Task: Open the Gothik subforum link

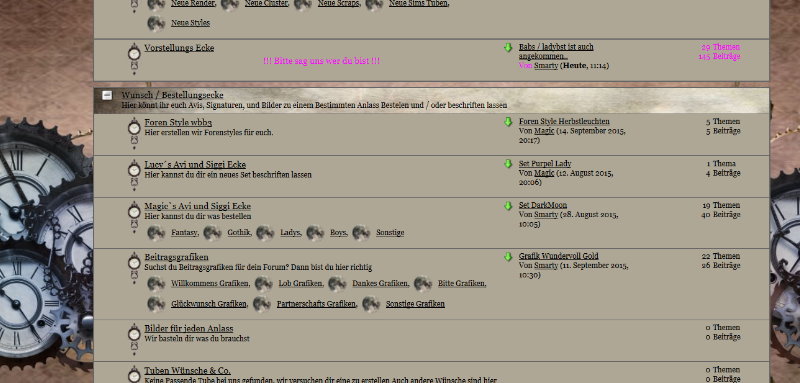Action: click(x=239, y=233)
